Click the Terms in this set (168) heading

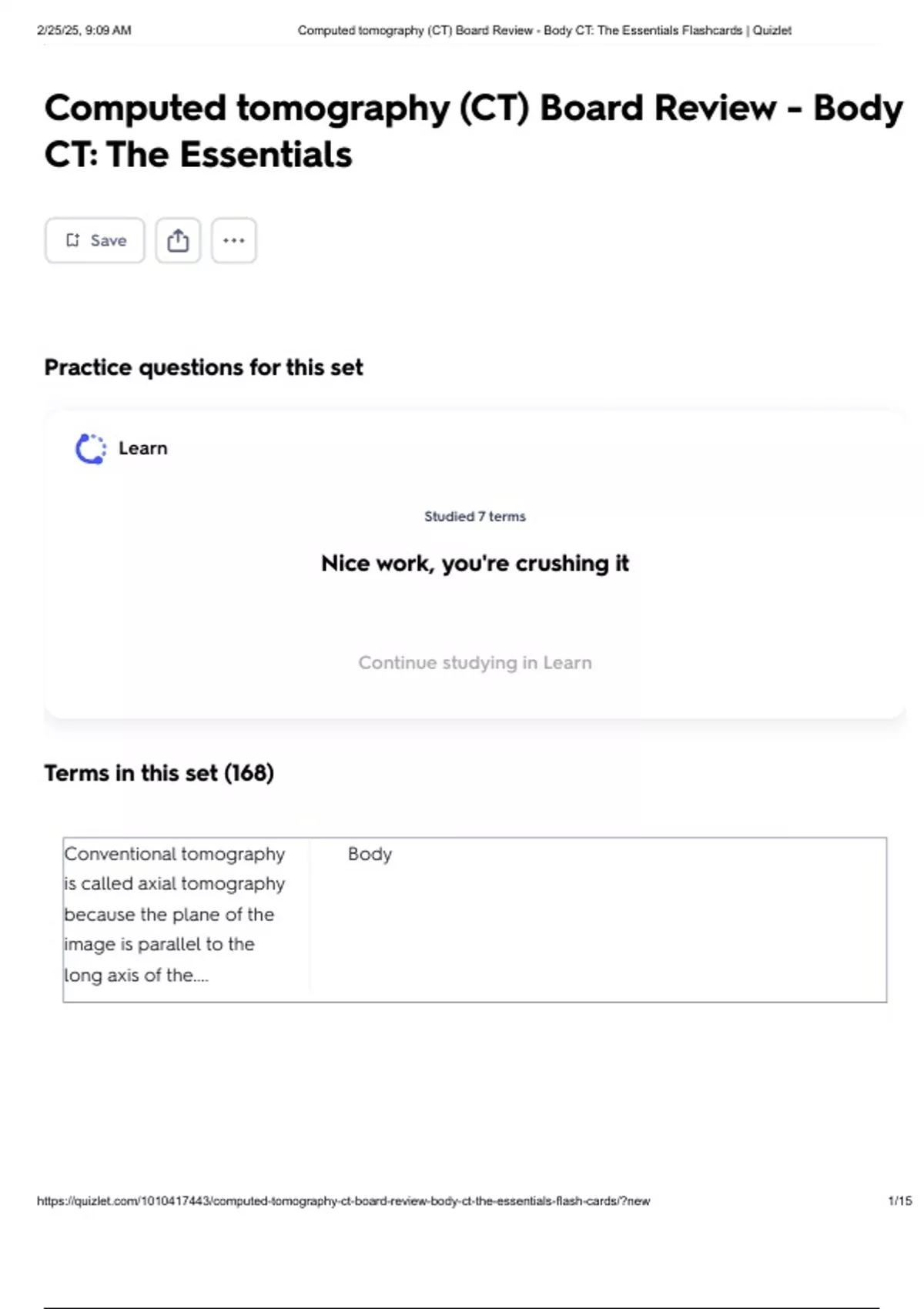click(x=159, y=773)
